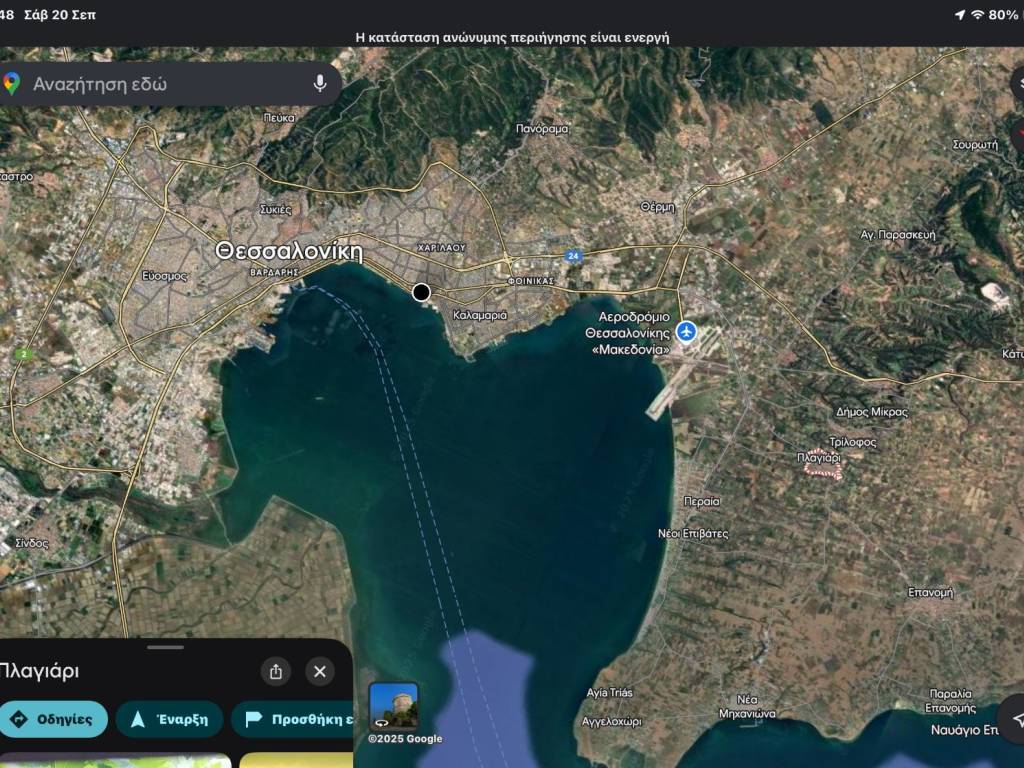The image size is (1024, 768).
Task: Tap the Google Maps pin logo
Action: coord(11,84)
